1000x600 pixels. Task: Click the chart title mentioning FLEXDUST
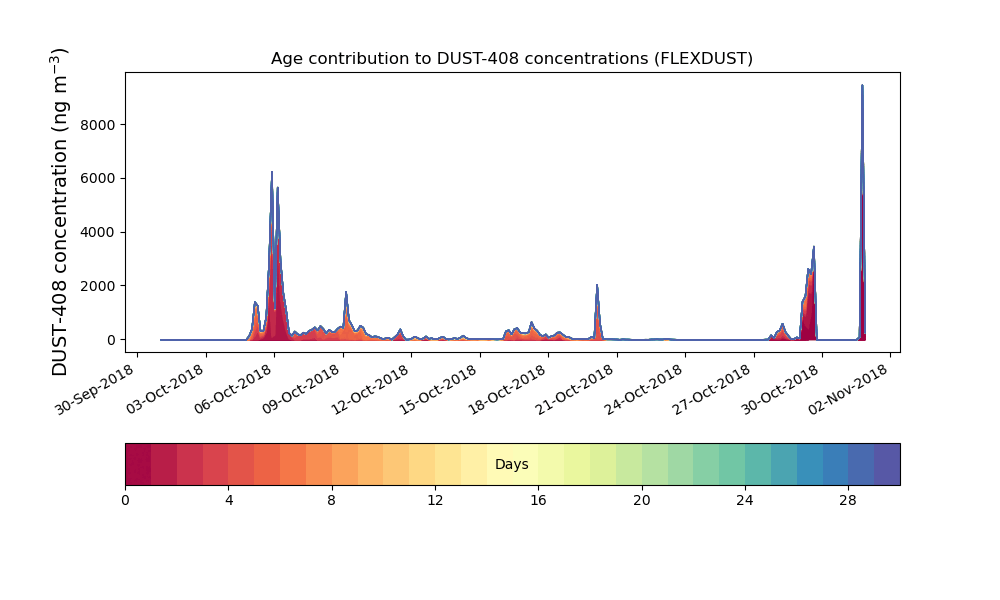511,59
